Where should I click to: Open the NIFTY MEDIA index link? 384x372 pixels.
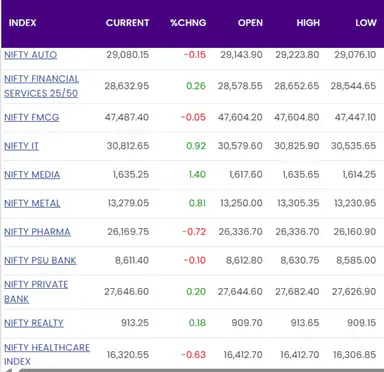click(x=32, y=175)
